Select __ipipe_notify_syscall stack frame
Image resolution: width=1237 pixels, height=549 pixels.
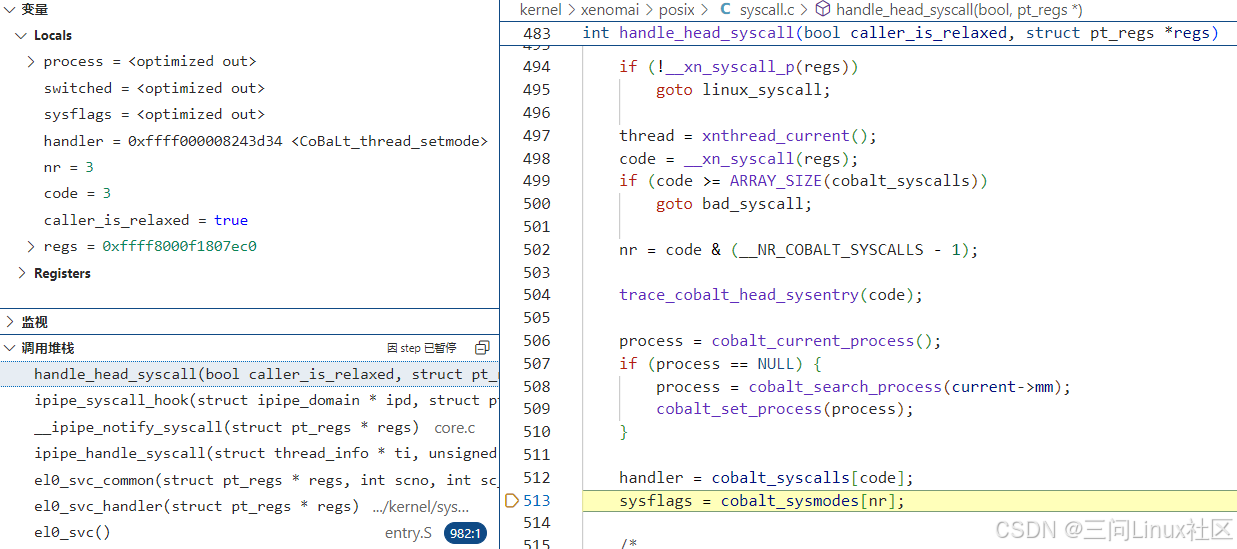[x=249, y=427]
